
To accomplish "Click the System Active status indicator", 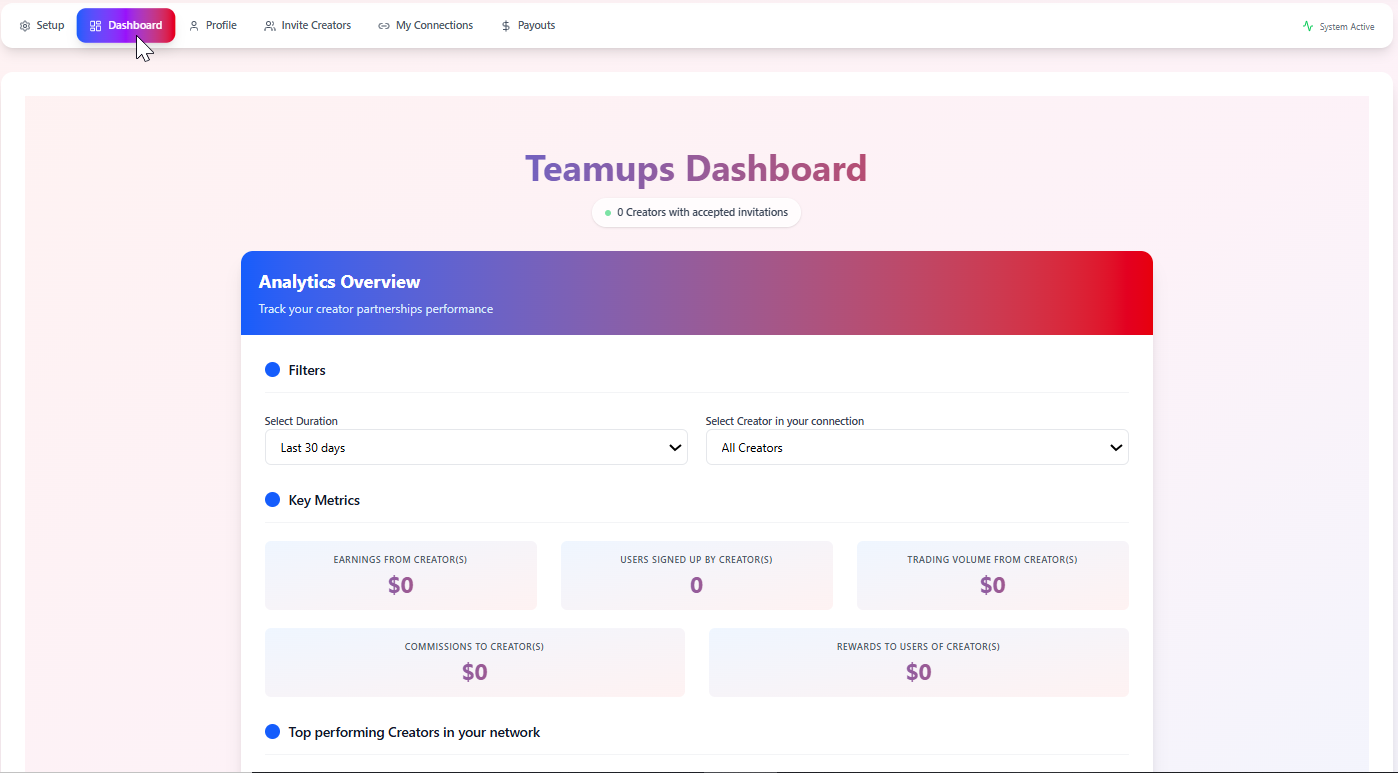I will coord(1338,25).
